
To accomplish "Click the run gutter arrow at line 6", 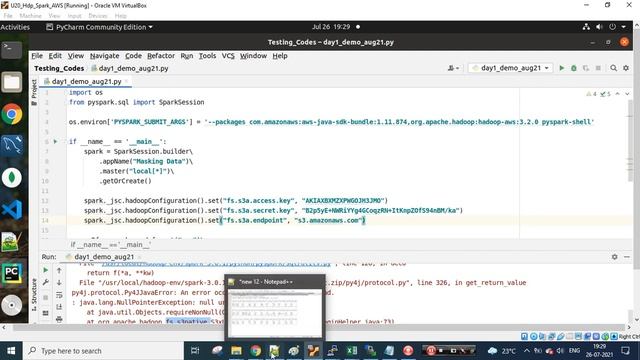I will click(x=56, y=142).
